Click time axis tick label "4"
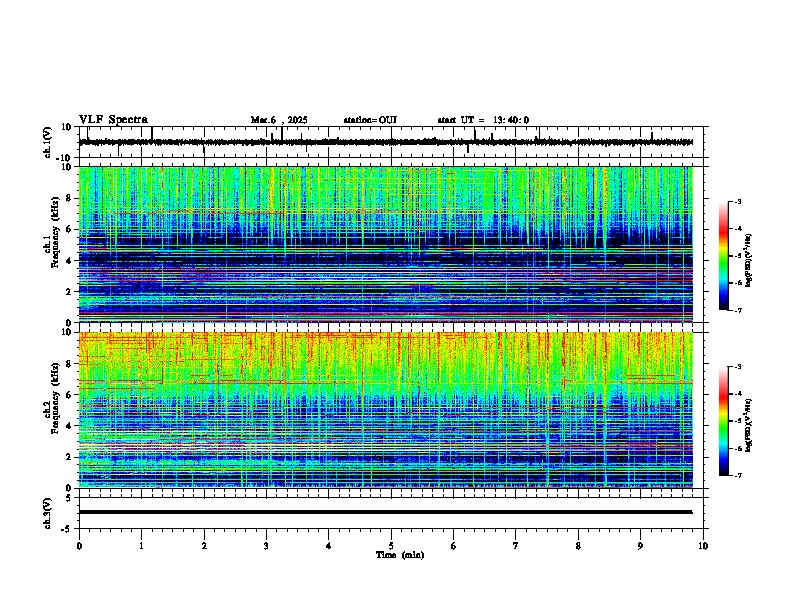Screen dimensions: 792x612 point(329,546)
